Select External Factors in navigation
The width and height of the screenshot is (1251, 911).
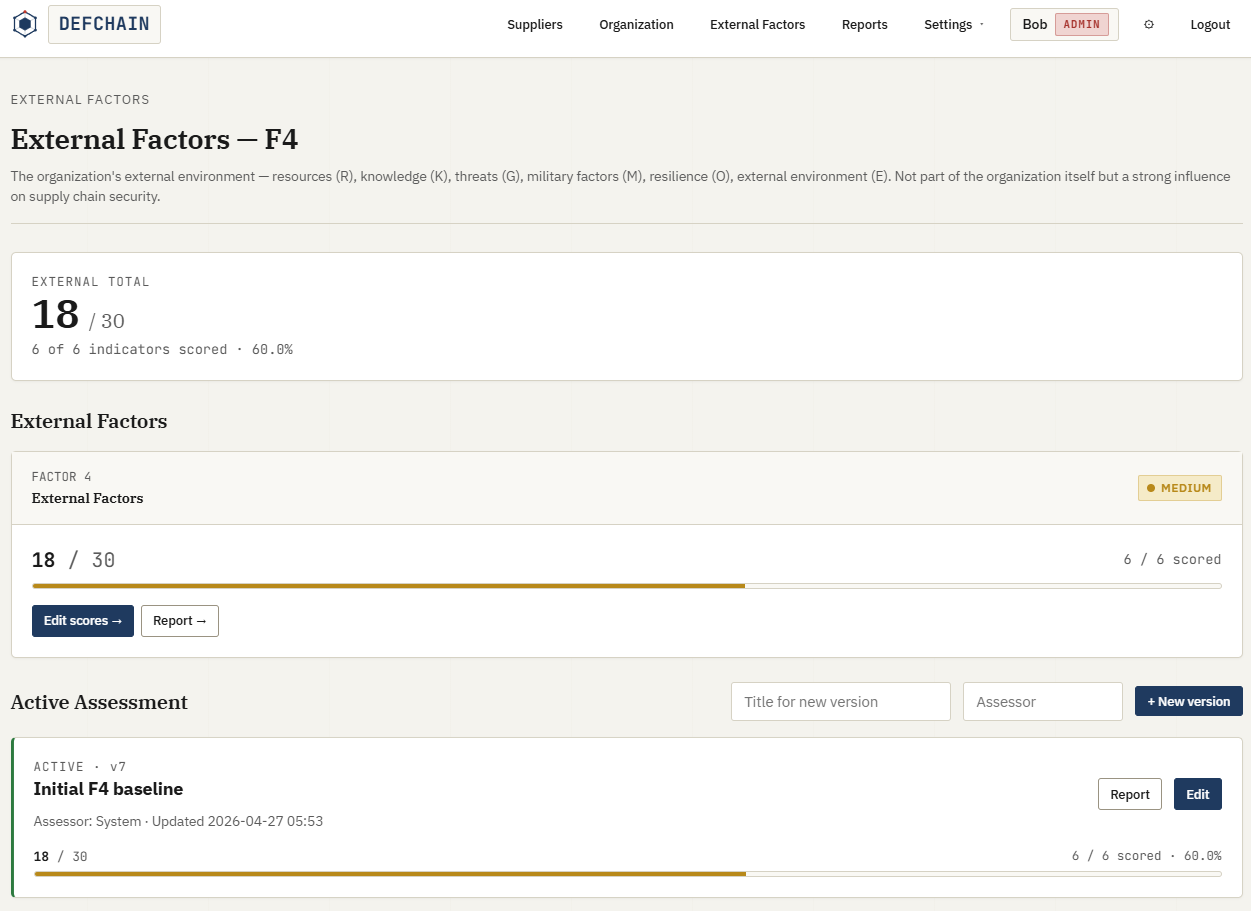pos(757,25)
